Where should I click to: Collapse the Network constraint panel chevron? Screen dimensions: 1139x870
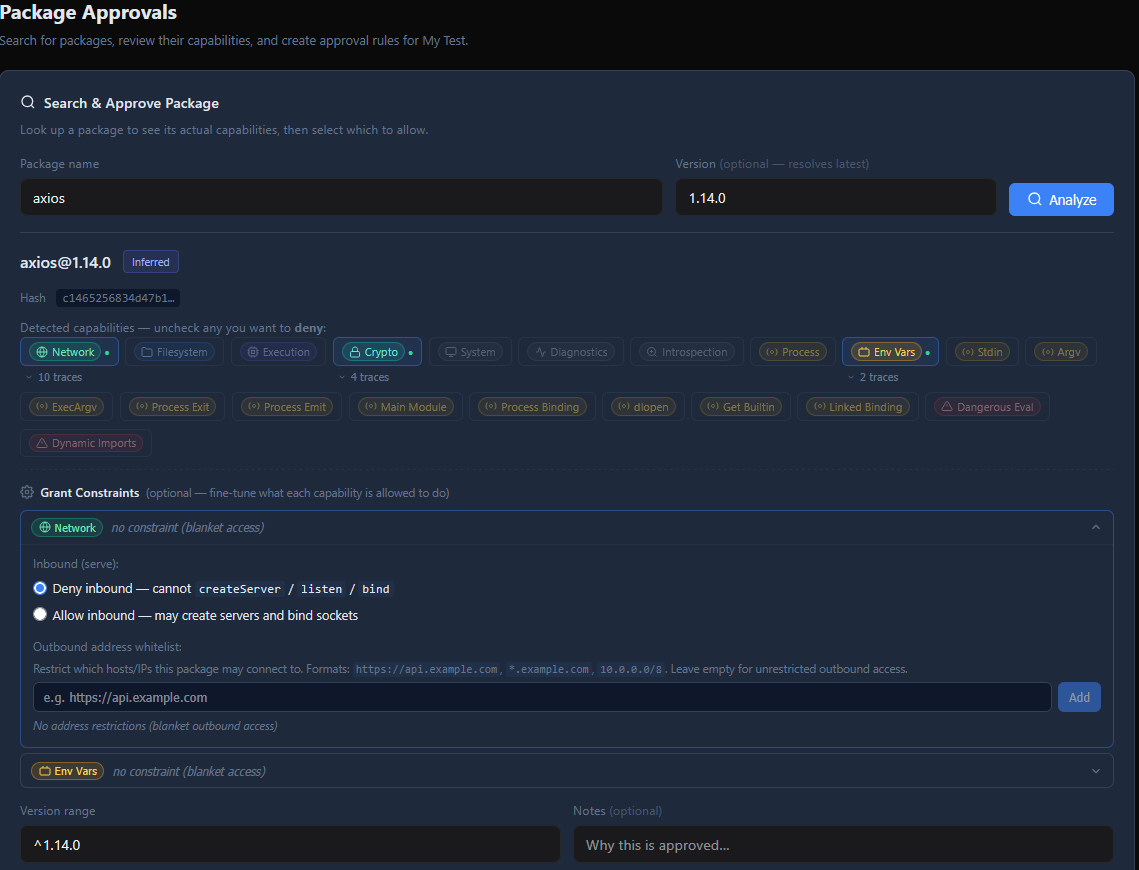click(x=1095, y=527)
